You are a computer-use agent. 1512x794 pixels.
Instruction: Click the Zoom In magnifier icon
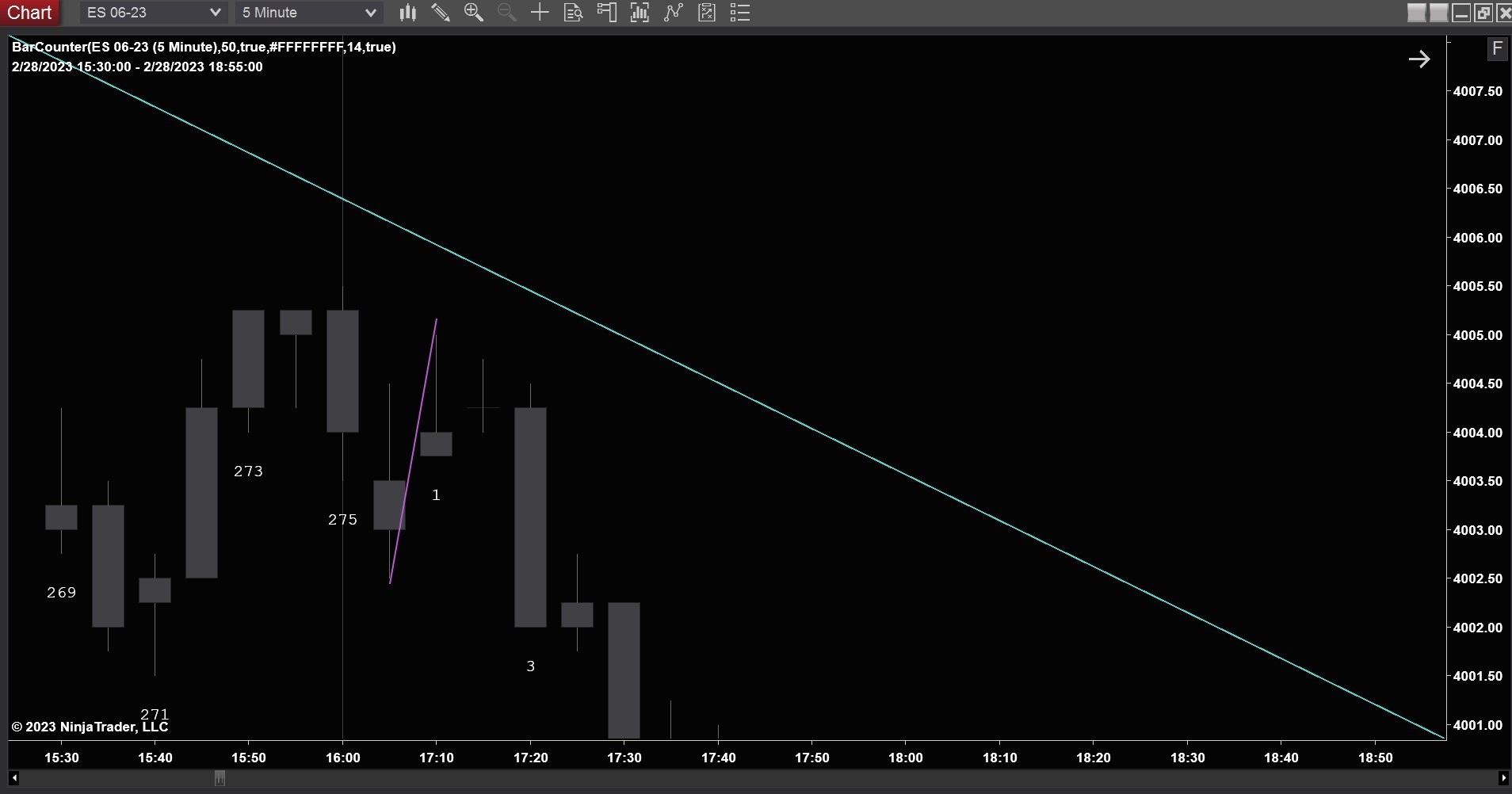[x=474, y=13]
